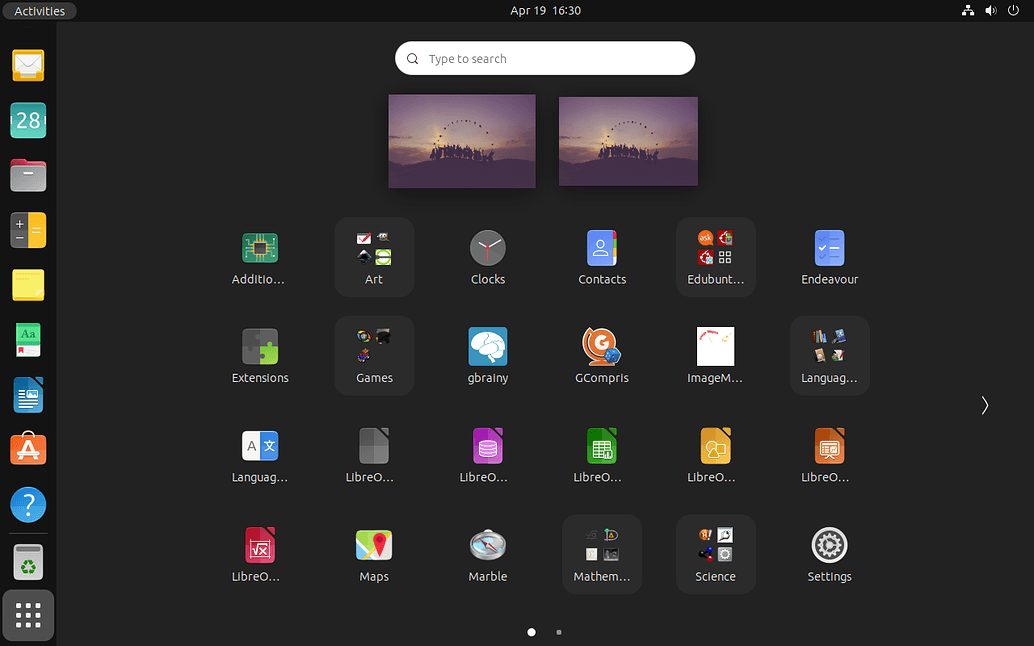Open the mail client from the dock
Screen dimensions: 1034x646
(x=27, y=65)
